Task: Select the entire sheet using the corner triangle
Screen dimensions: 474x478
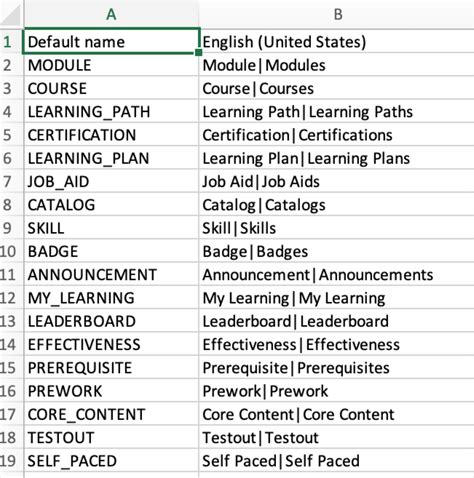Action: coord(11,14)
